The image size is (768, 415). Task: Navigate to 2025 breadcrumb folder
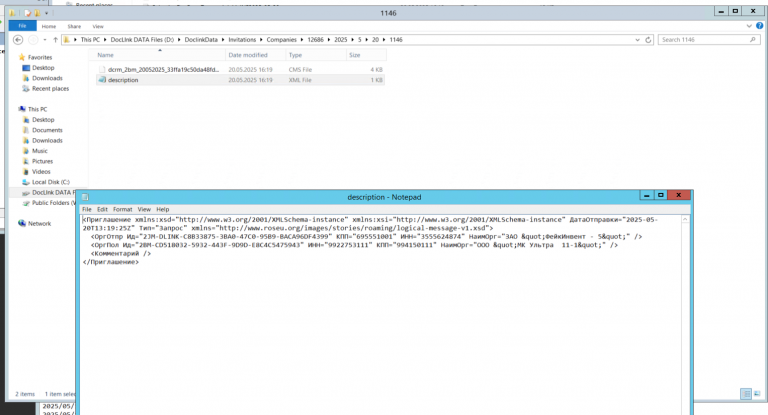(340, 40)
